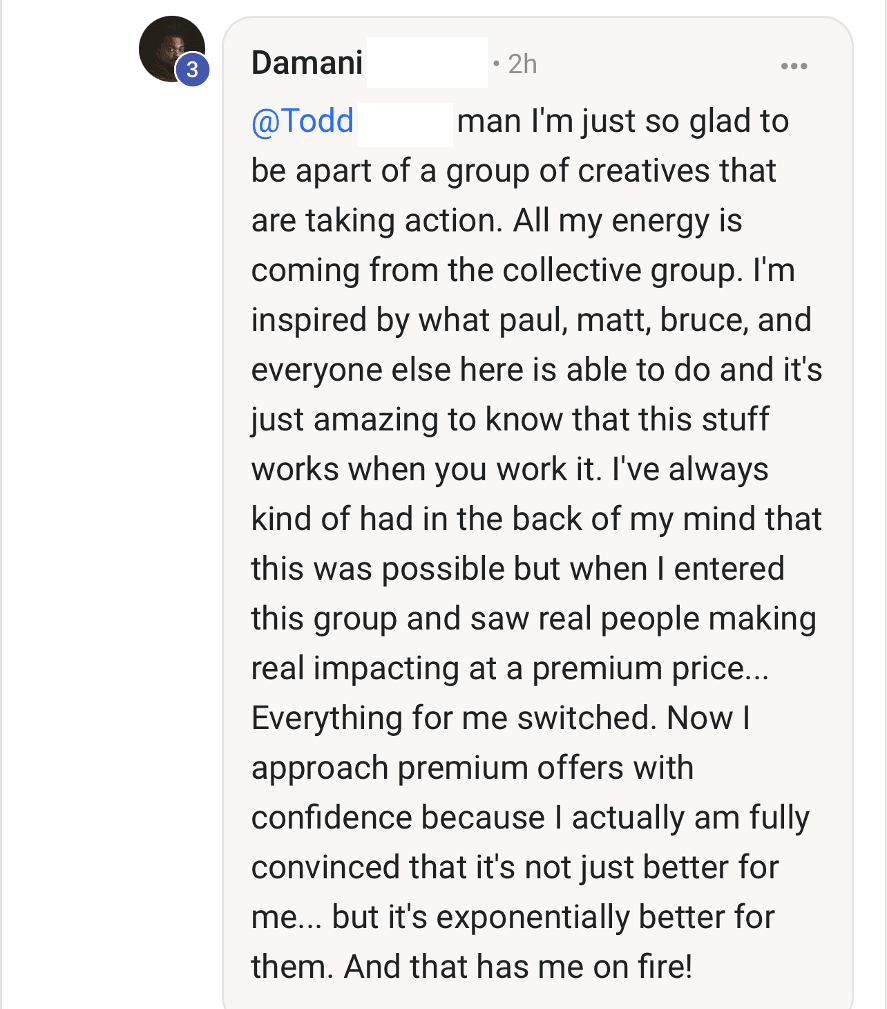Click Damani's profile avatar photo
The height and width of the screenshot is (1009, 887).
click(x=171, y=49)
